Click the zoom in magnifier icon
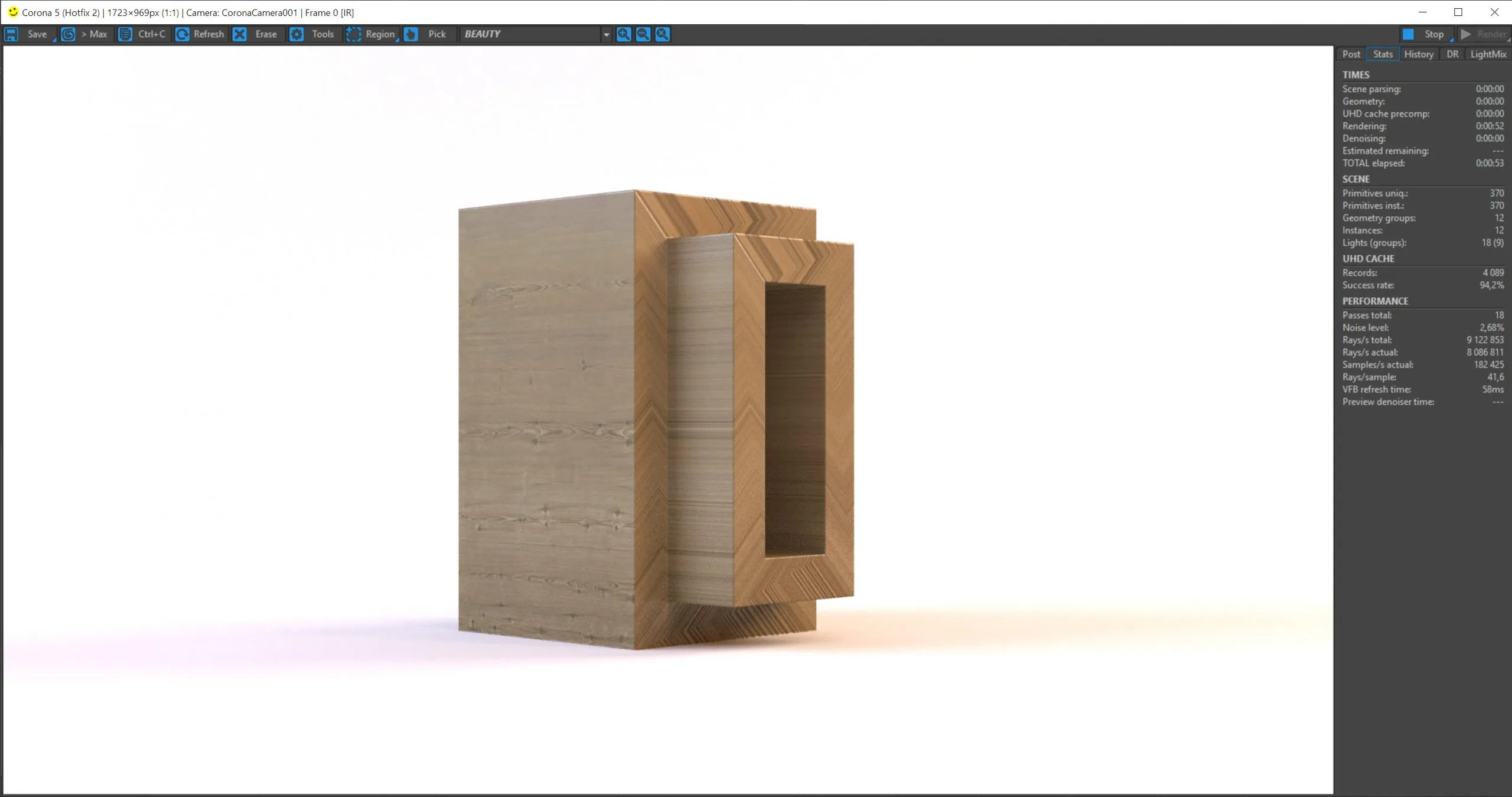 tap(624, 34)
